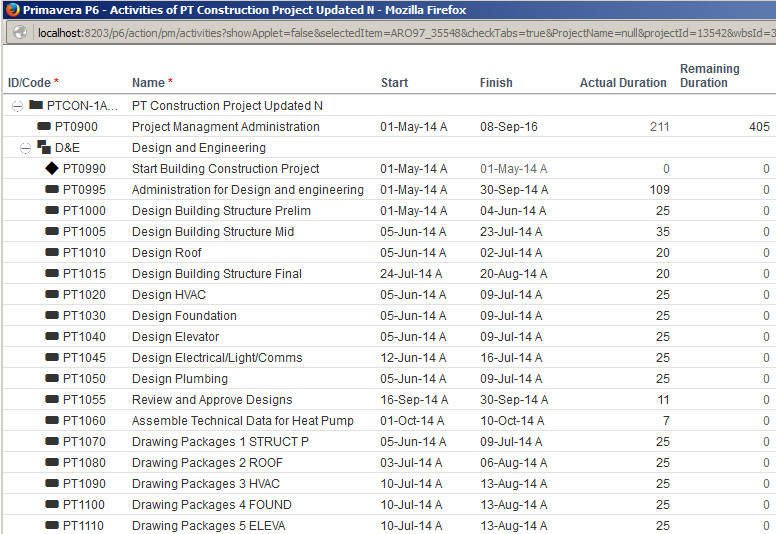The height and width of the screenshot is (534, 776).
Task: Click the 24-Jul-14 A start date cell
Action: tap(411, 274)
